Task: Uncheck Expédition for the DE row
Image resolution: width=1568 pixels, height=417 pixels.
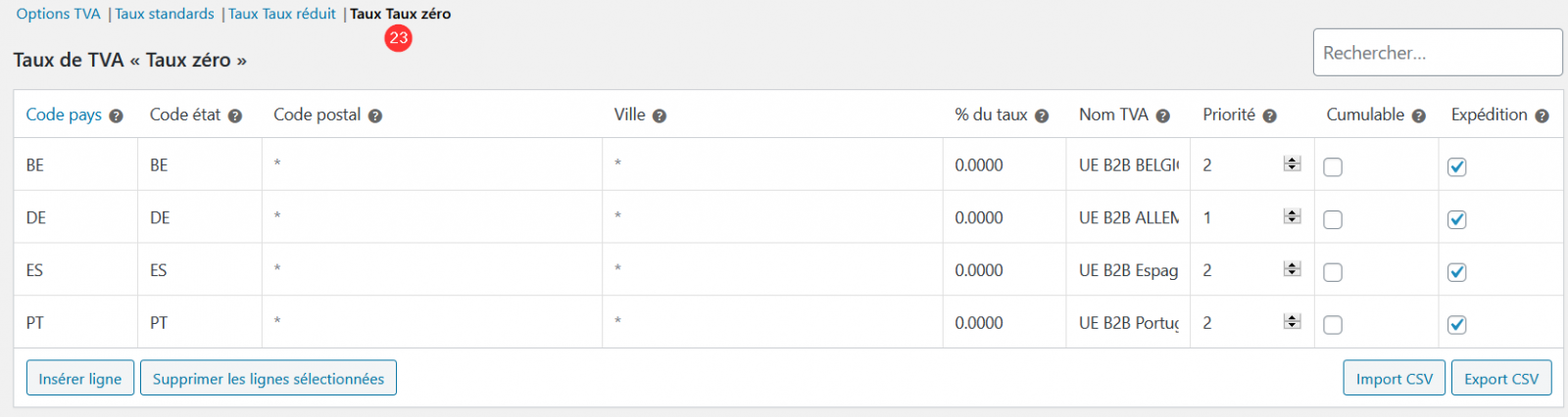Action: 1457,219
